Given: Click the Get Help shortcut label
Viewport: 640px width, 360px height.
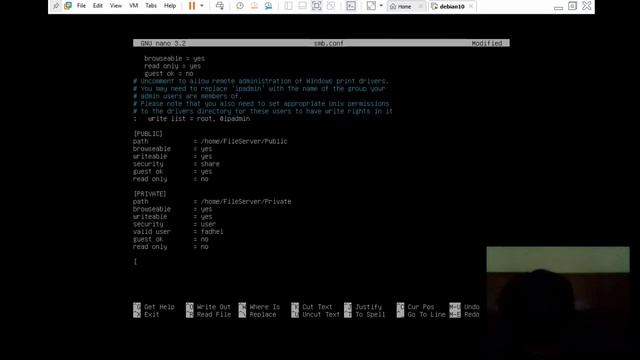Looking at the screenshot, I should click(x=159, y=307).
